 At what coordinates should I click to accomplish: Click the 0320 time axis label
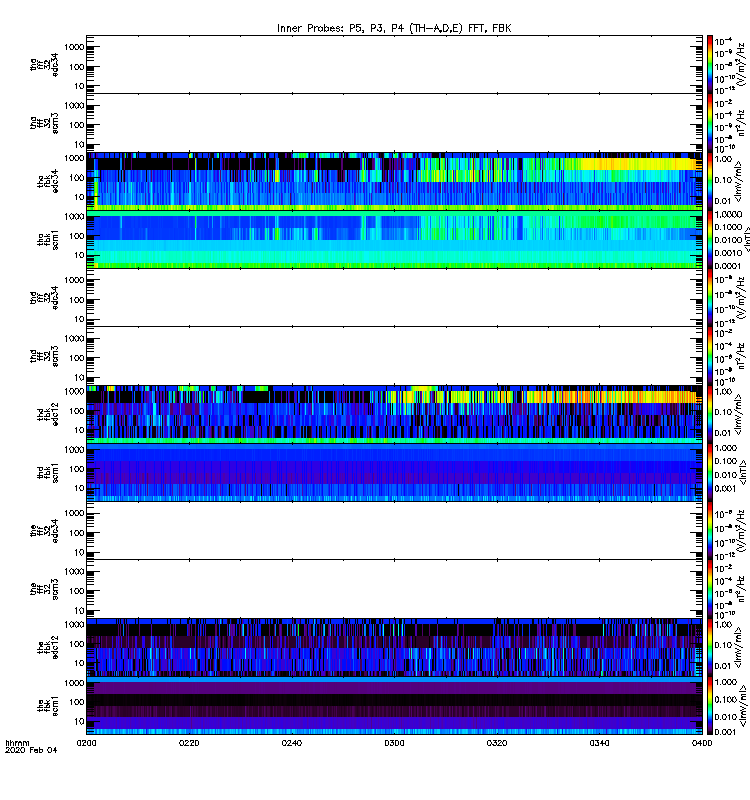pyautogui.click(x=496, y=743)
